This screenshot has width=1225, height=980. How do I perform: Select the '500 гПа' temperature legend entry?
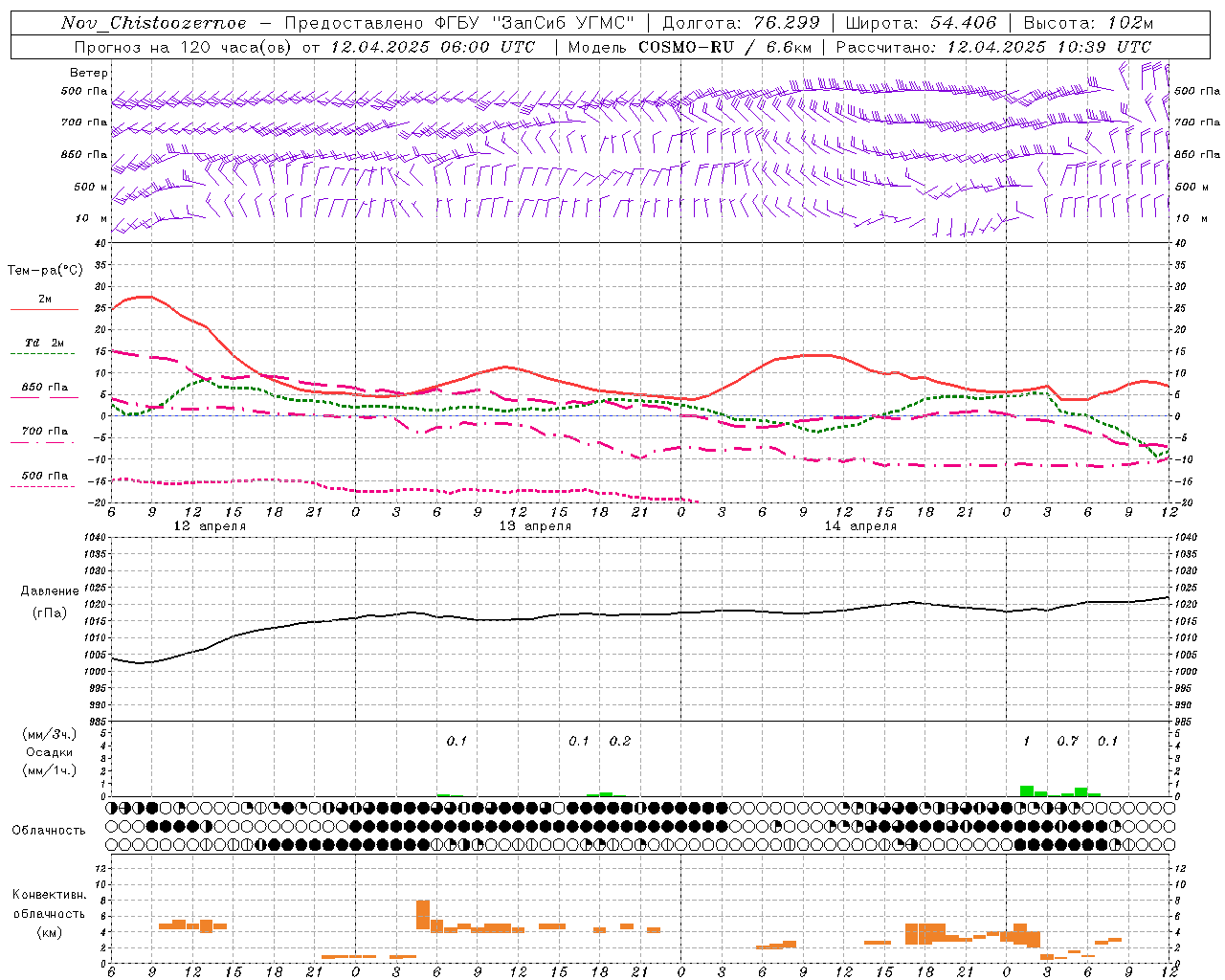45,476
